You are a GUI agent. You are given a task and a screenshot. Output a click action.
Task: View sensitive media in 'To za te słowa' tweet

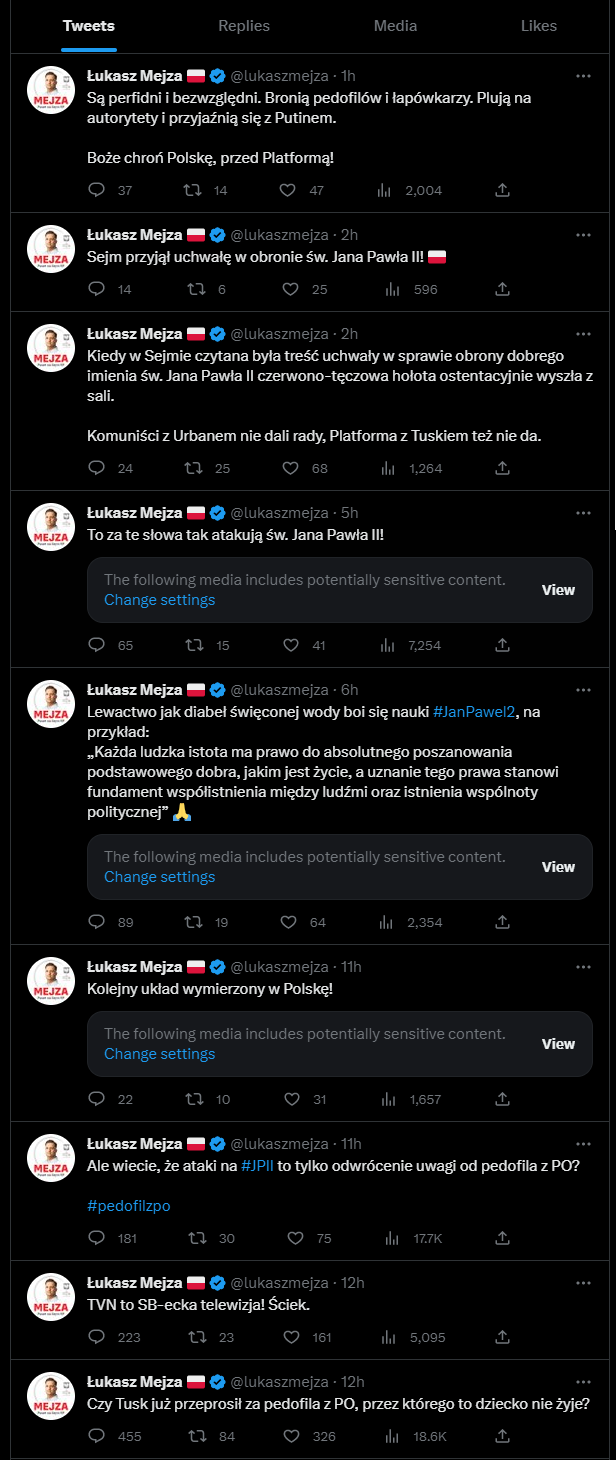pos(558,590)
